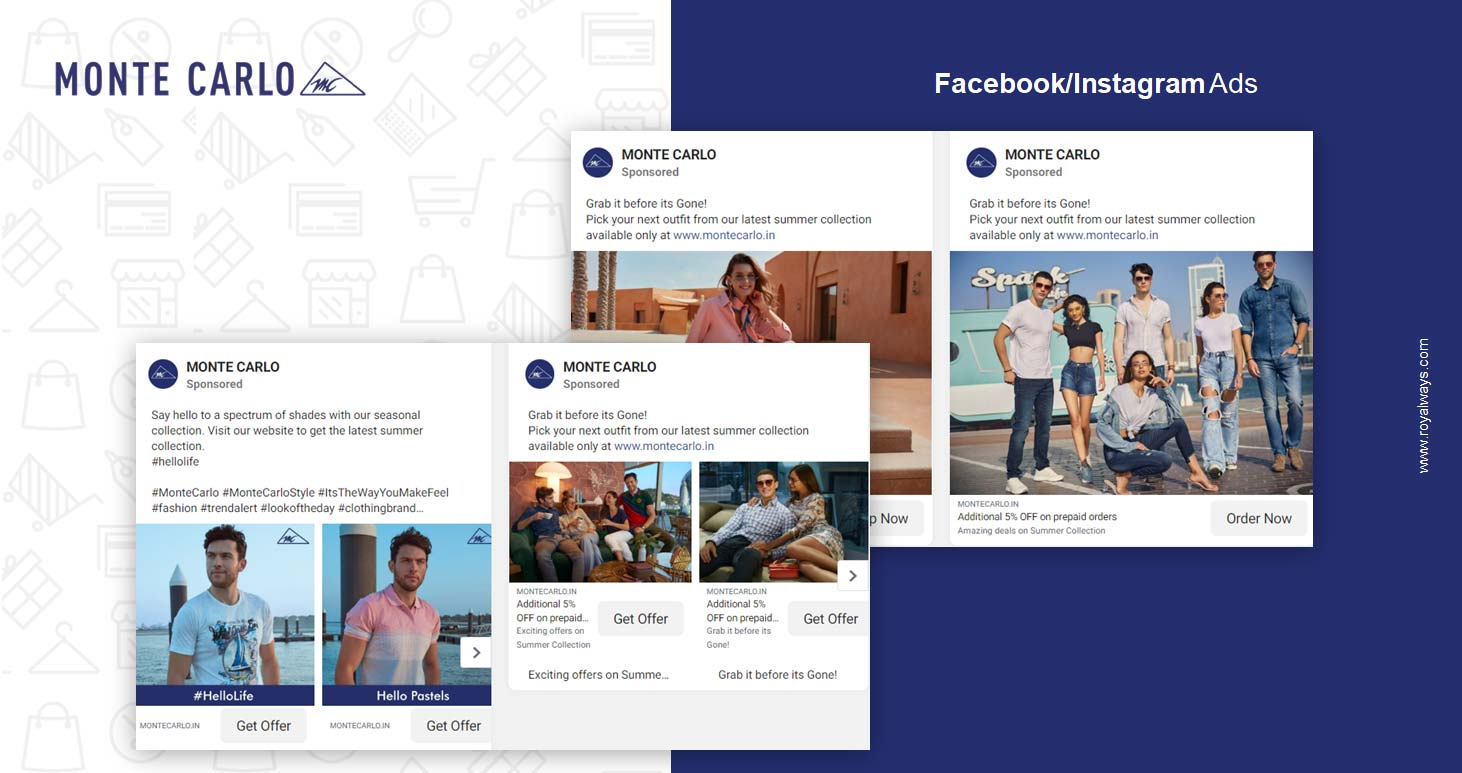The height and width of the screenshot is (773, 1462).
Task: Click the www.royalways.com vertical text
Action: pos(1424,405)
